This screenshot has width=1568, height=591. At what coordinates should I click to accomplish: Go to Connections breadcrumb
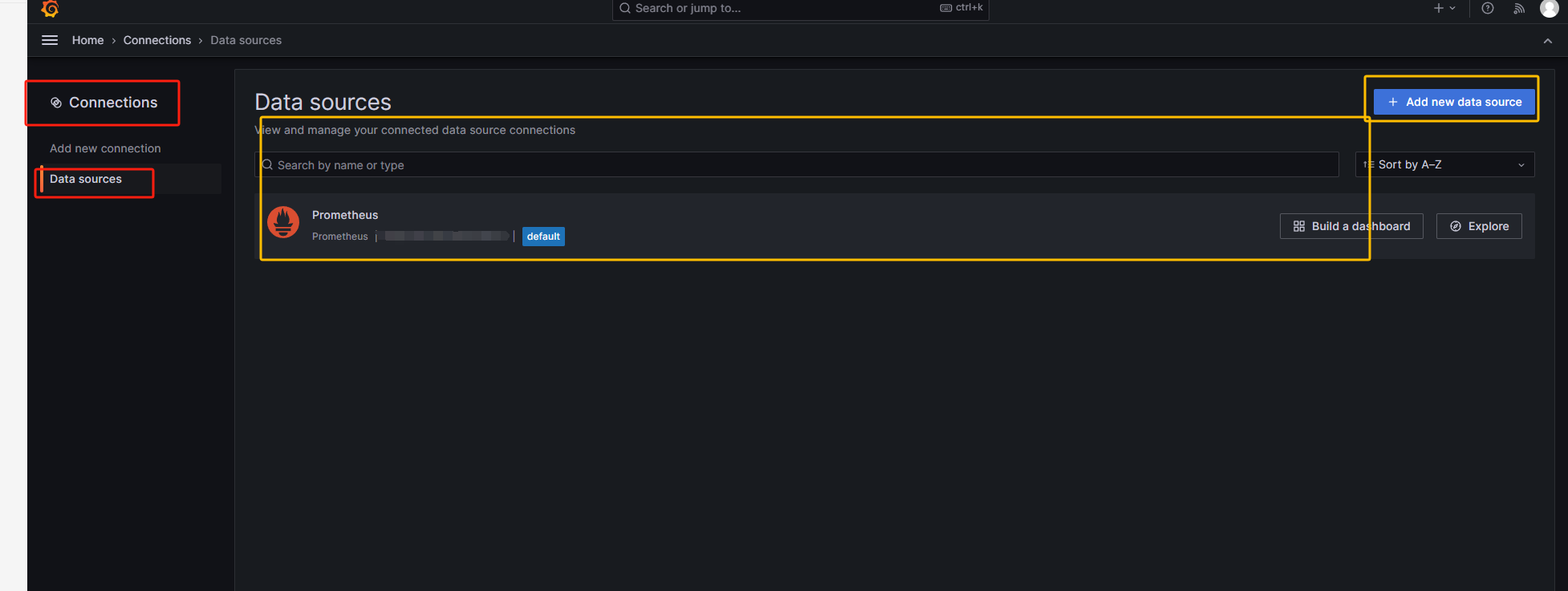pyautogui.click(x=157, y=40)
